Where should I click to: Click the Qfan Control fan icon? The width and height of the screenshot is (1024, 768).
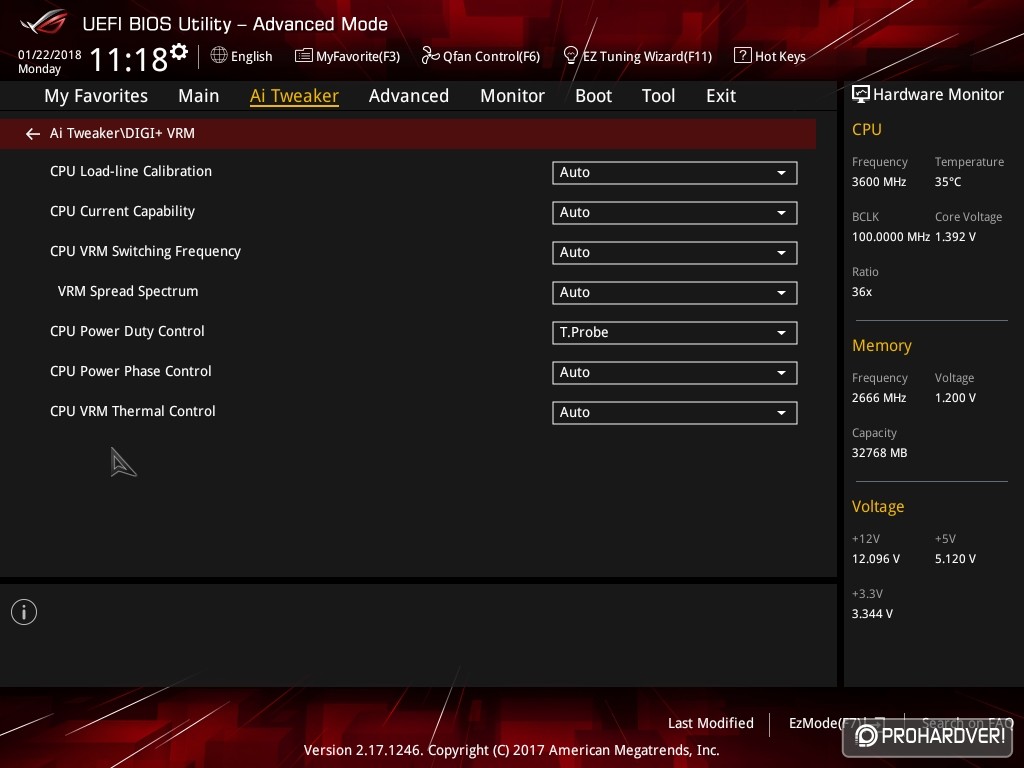click(430, 56)
